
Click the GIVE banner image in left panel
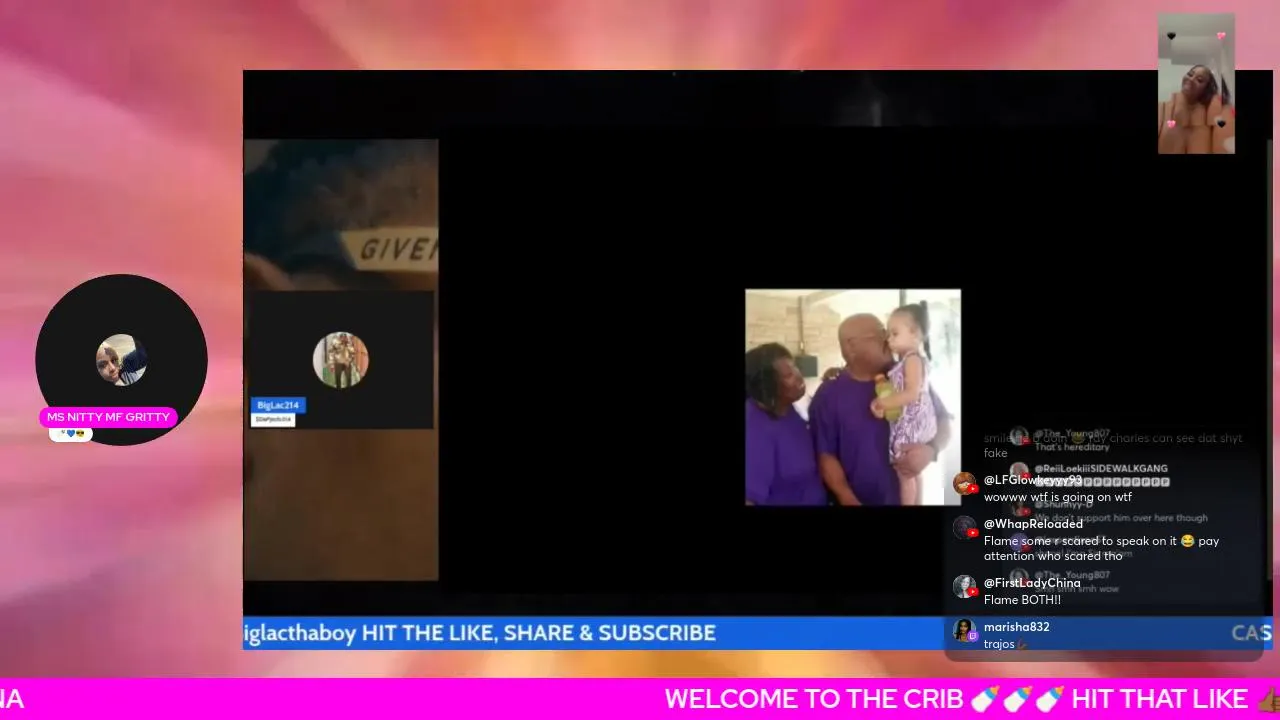tap(341, 215)
